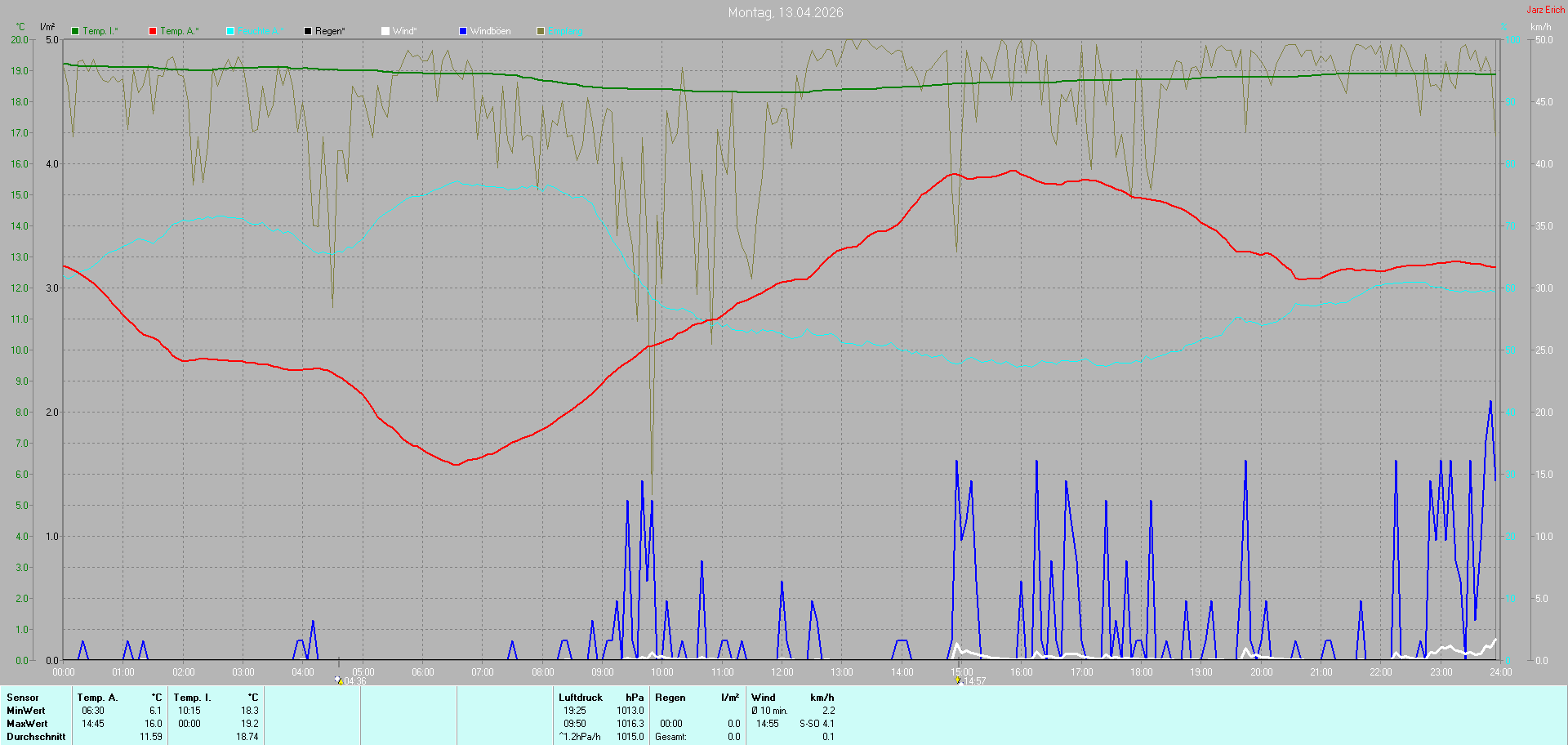This screenshot has height=745, width=1568.
Task: Click the black Regen legend swatch
Action: [308, 31]
